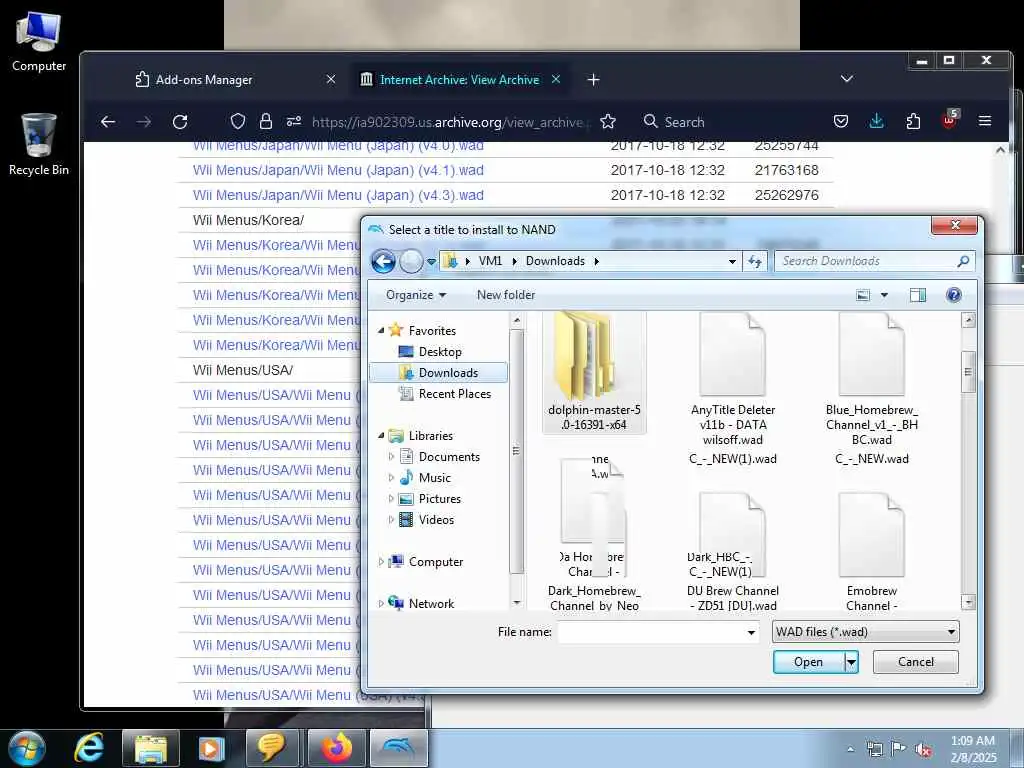Open Organize menu
Image resolution: width=1024 pixels, height=768 pixels.
tap(415, 295)
